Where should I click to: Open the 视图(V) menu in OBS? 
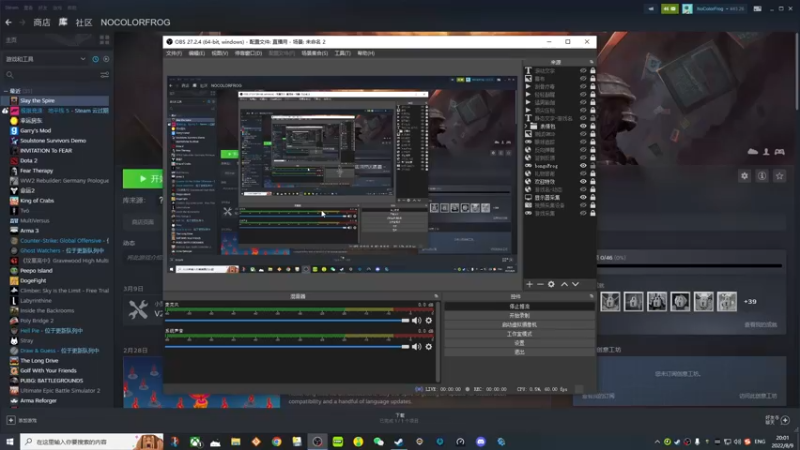tap(219, 53)
